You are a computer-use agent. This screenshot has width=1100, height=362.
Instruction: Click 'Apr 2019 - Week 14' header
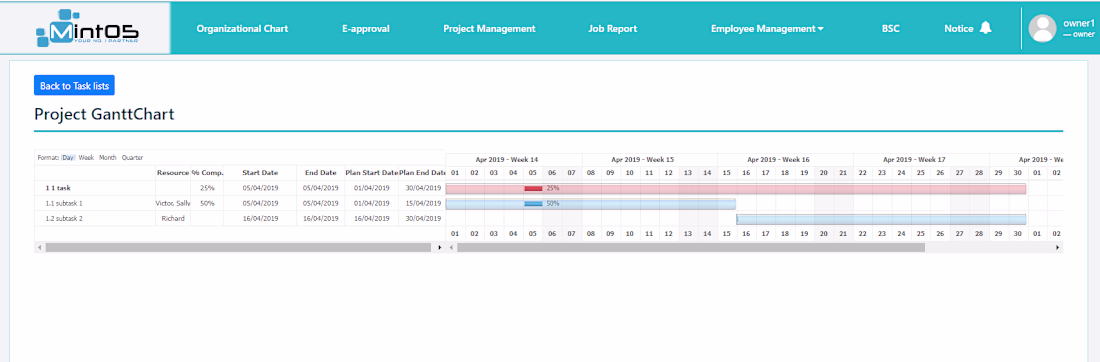(507, 159)
